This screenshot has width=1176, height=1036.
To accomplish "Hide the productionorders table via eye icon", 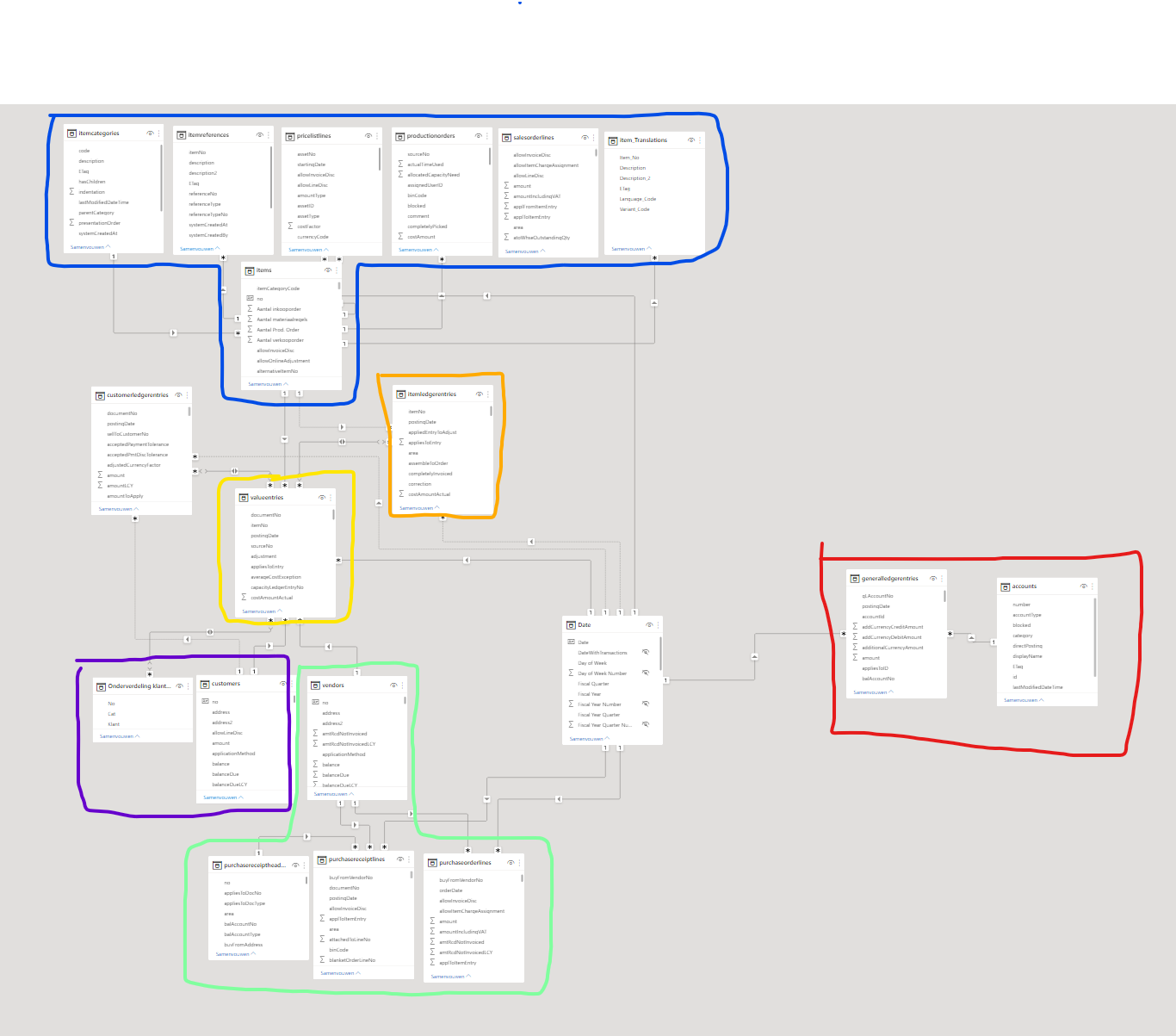I will 478,136.
